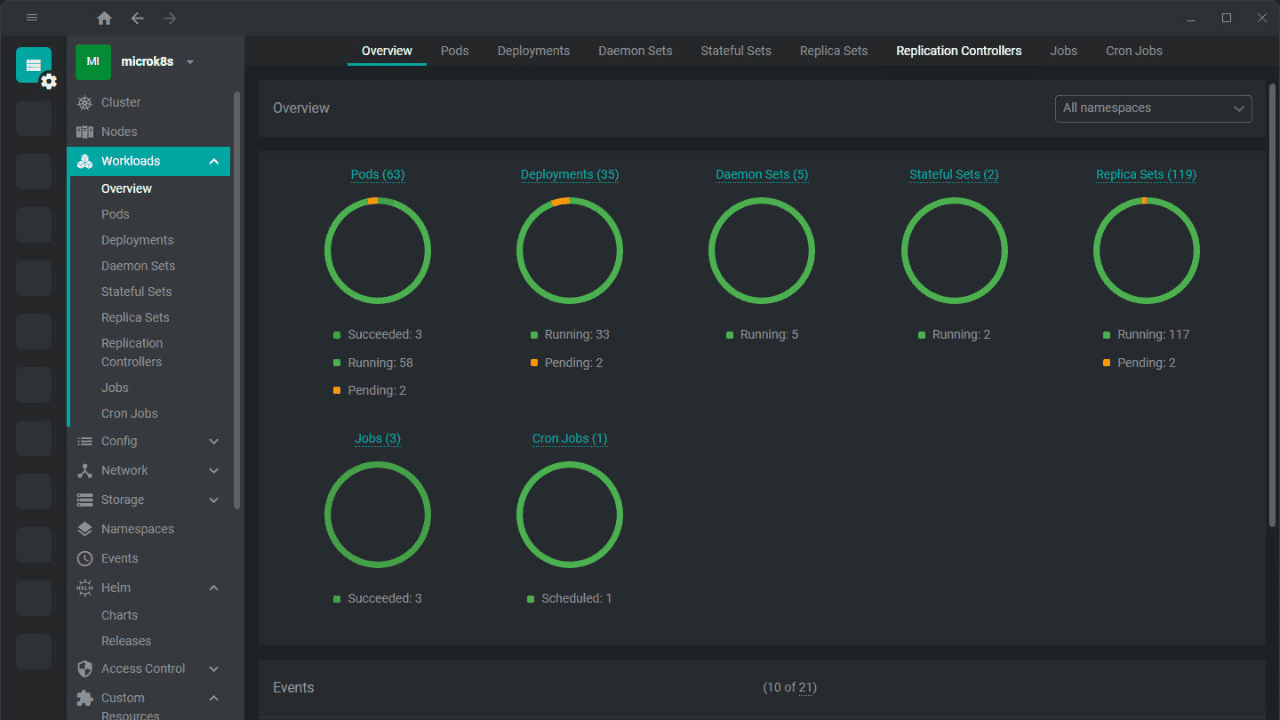Open the Replica Sets (119) link
Image resolution: width=1280 pixels, height=720 pixels.
tap(1146, 174)
